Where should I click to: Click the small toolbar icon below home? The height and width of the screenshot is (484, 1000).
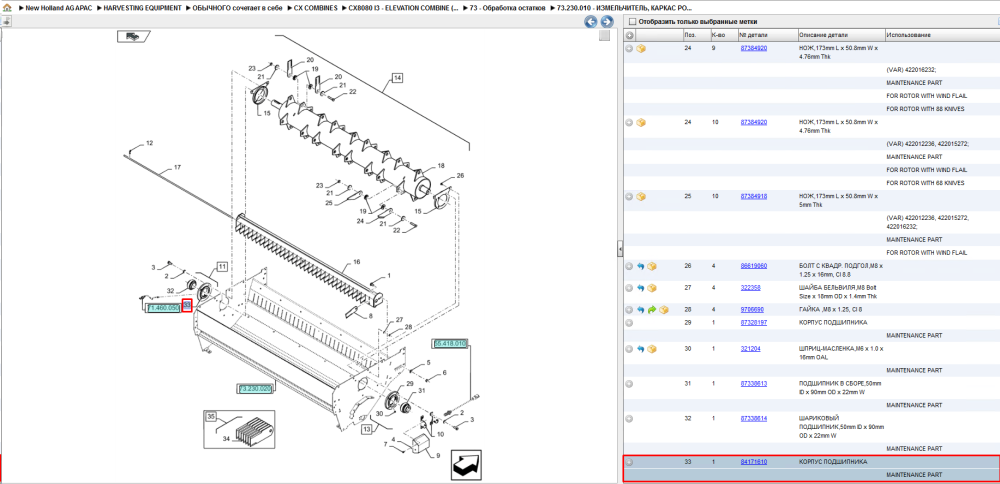click(x=6, y=21)
